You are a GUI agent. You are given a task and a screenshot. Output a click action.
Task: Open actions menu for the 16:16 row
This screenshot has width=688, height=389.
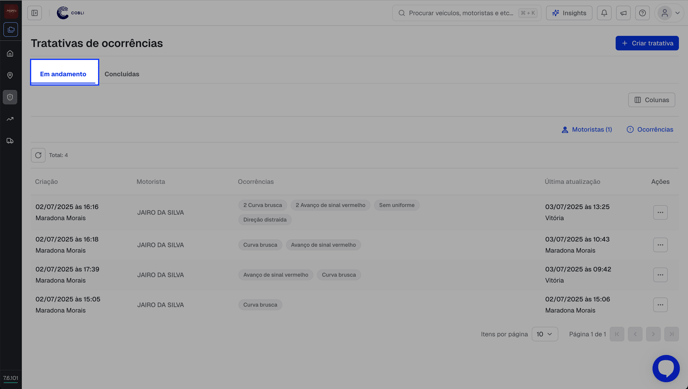coord(660,213)
